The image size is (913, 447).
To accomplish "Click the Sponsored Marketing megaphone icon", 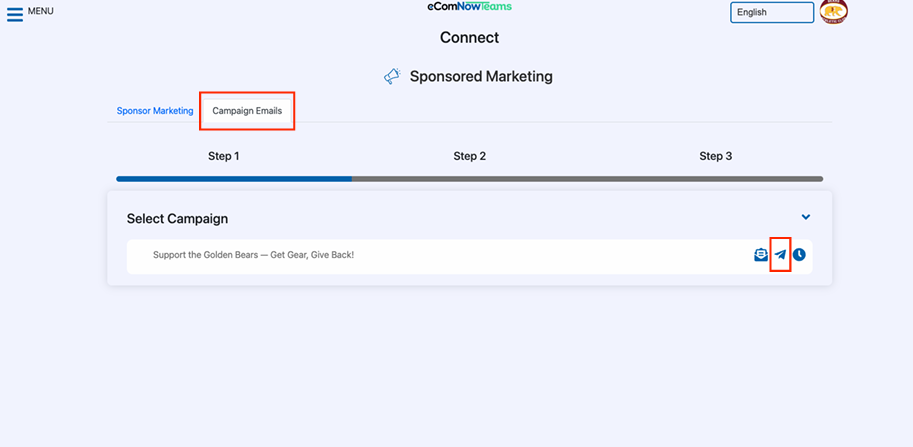I will click(392, 76).
